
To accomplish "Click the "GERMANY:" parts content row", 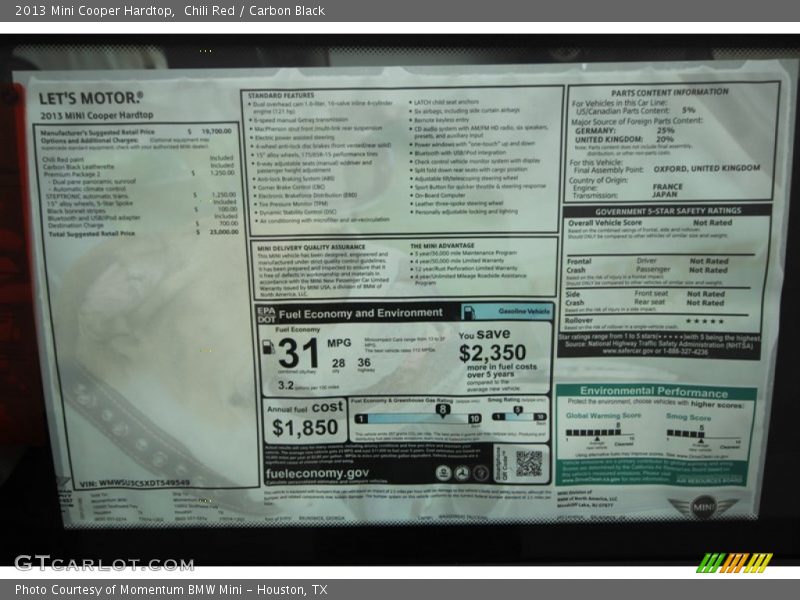I will point(627,131).
